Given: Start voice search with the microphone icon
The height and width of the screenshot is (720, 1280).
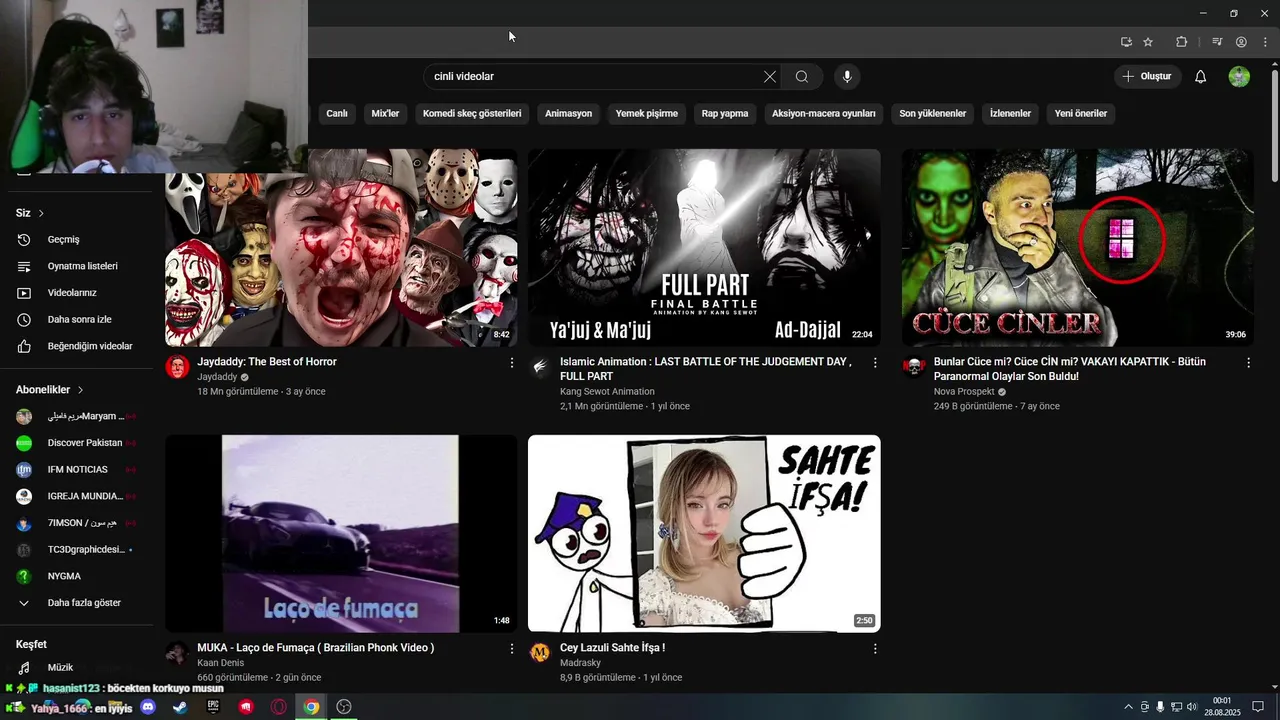Looking at the screenshot, I should tap(847, 77).
